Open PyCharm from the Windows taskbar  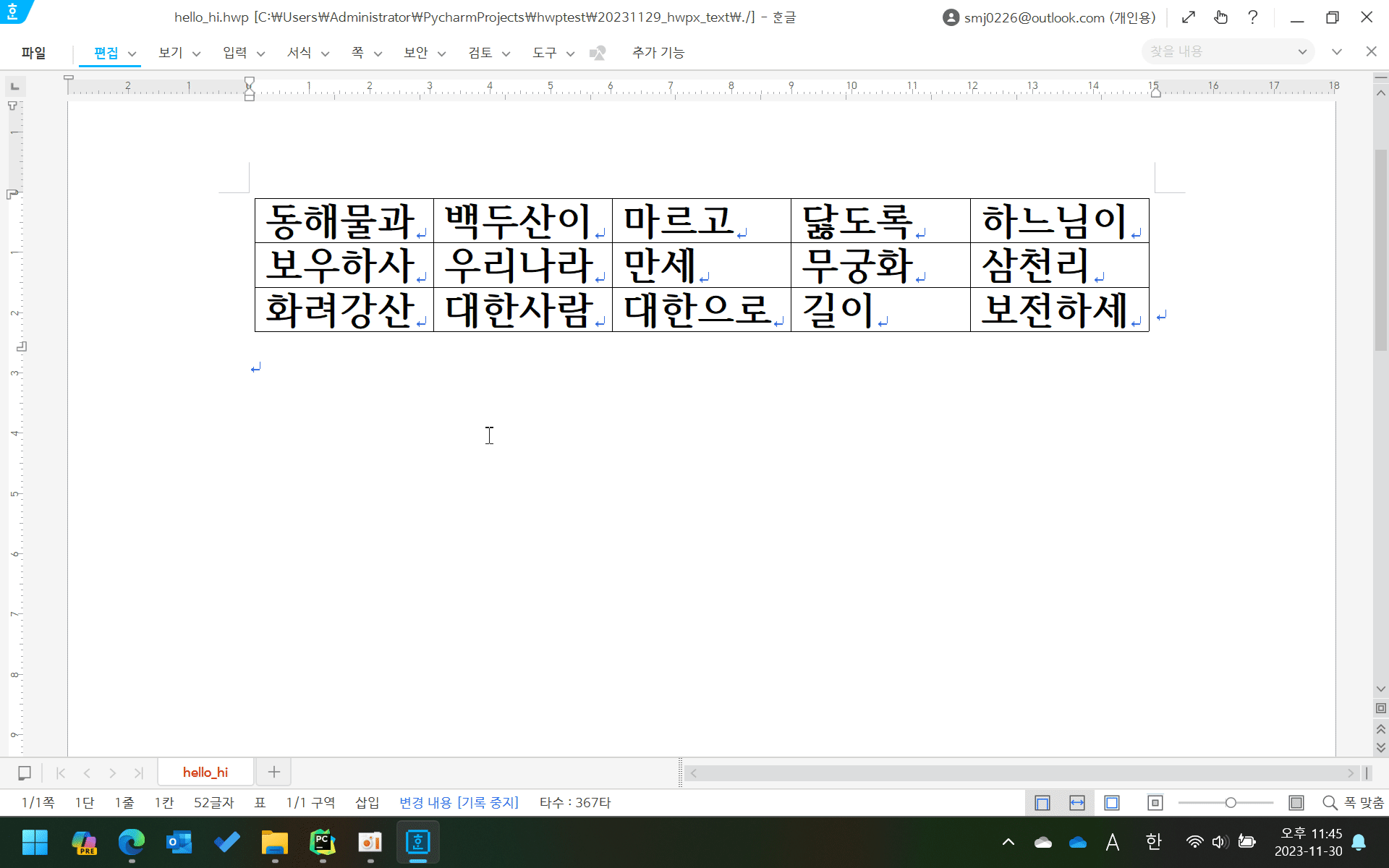323,843
